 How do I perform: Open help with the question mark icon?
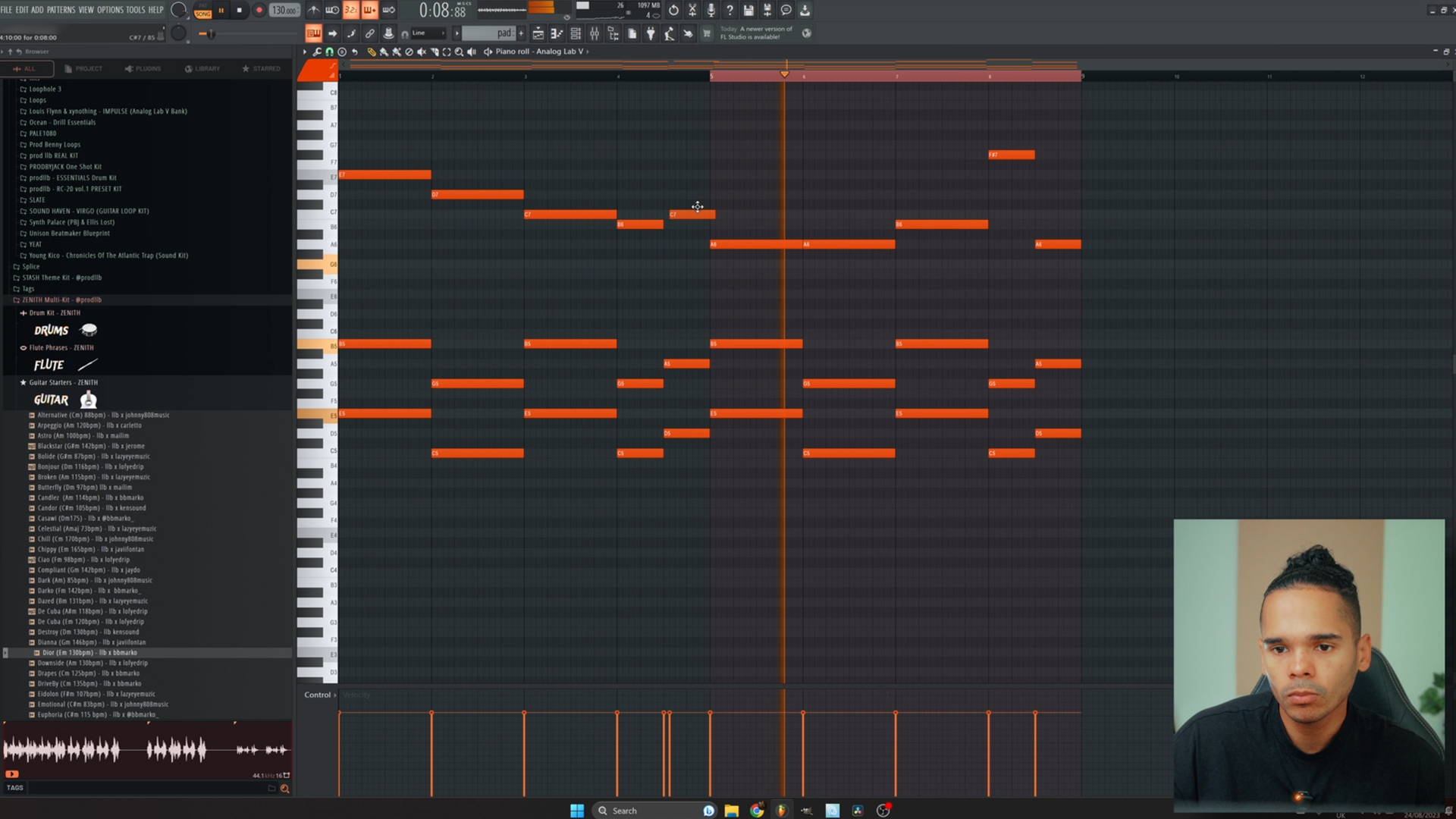point(730,10)
